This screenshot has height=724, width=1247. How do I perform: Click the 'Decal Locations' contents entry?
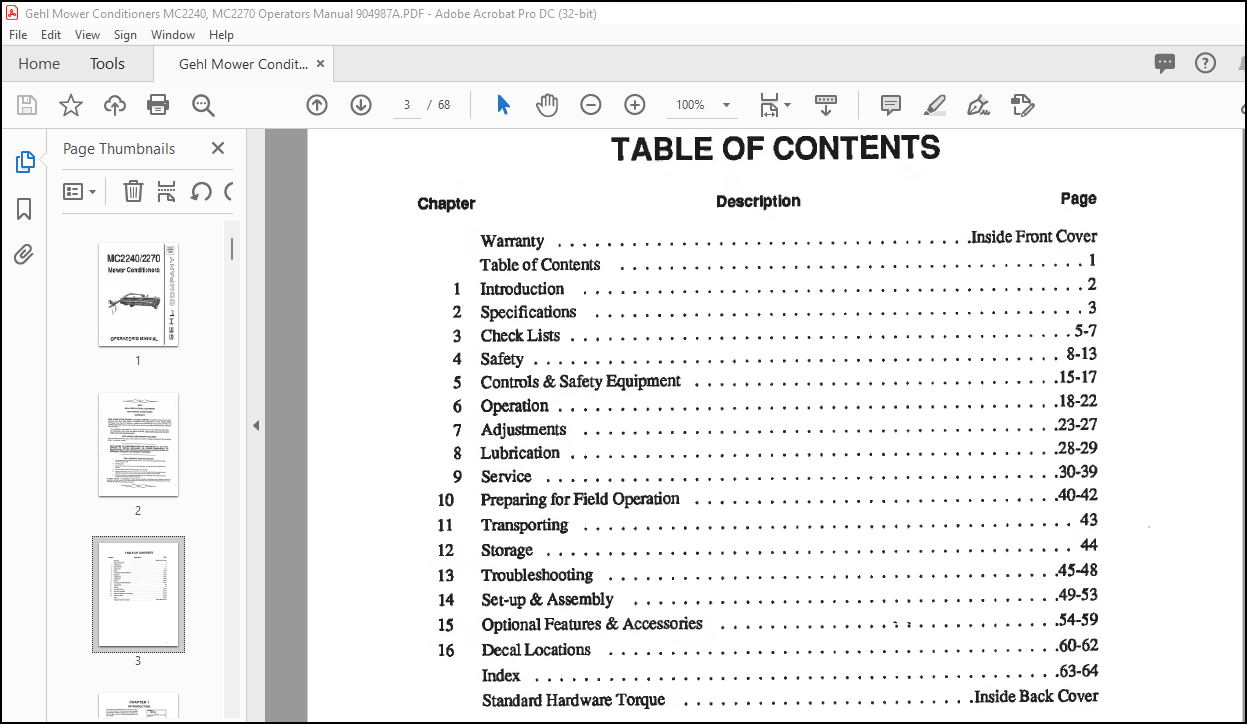tap(536, 650)
